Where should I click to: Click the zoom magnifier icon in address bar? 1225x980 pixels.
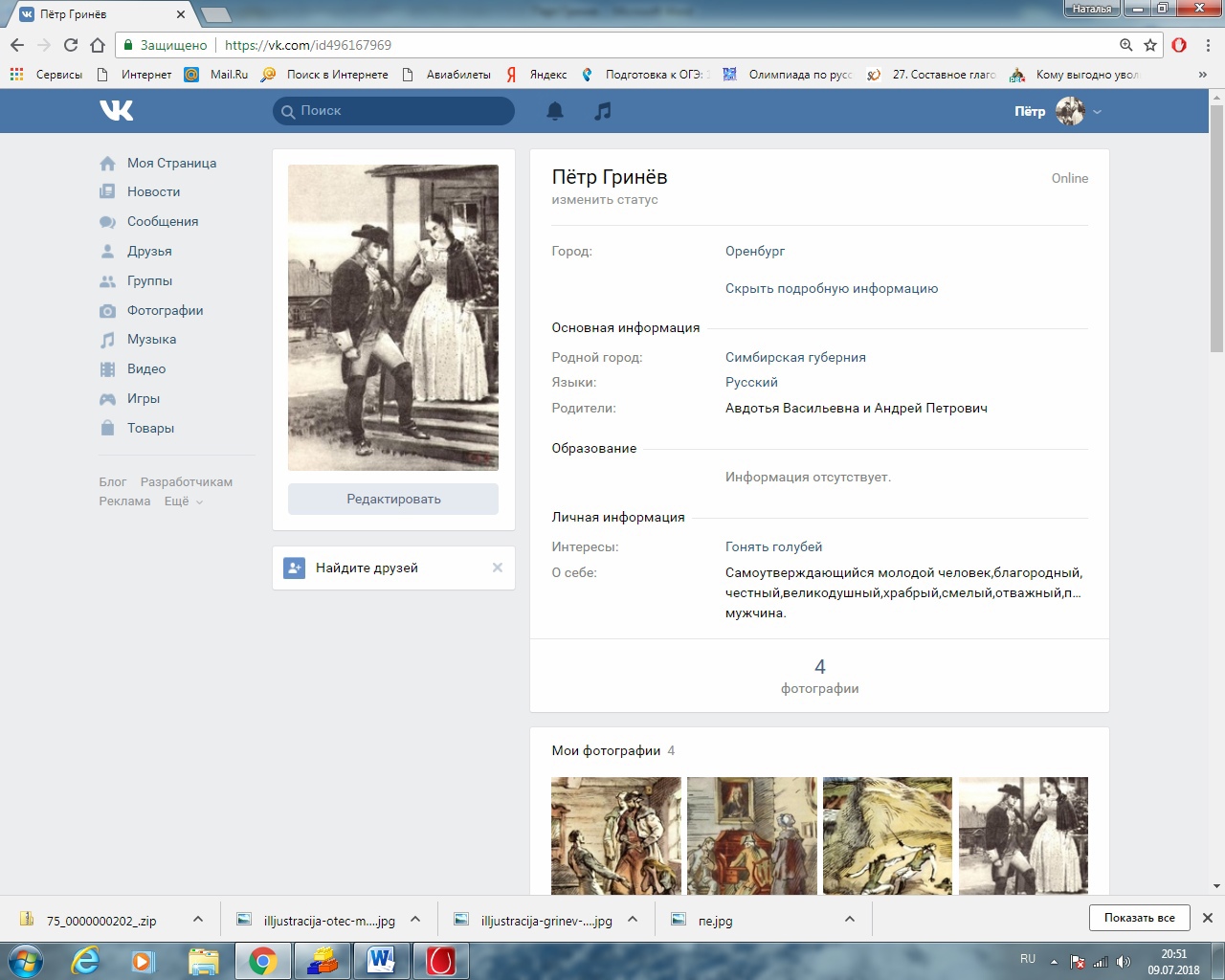click(x=1126, y=45)
